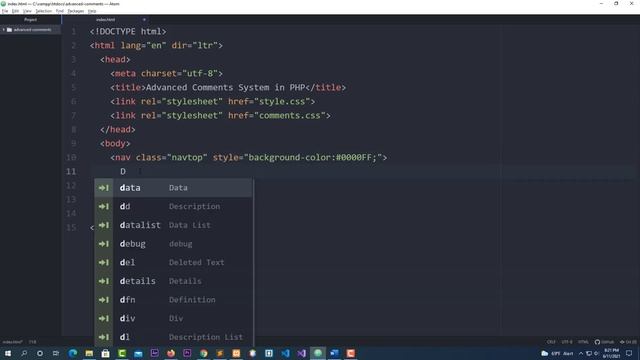Choose the 'dd' Description suggestion
Image resolution: width=640 pixels, height=360 pixels.
(173, 207)
